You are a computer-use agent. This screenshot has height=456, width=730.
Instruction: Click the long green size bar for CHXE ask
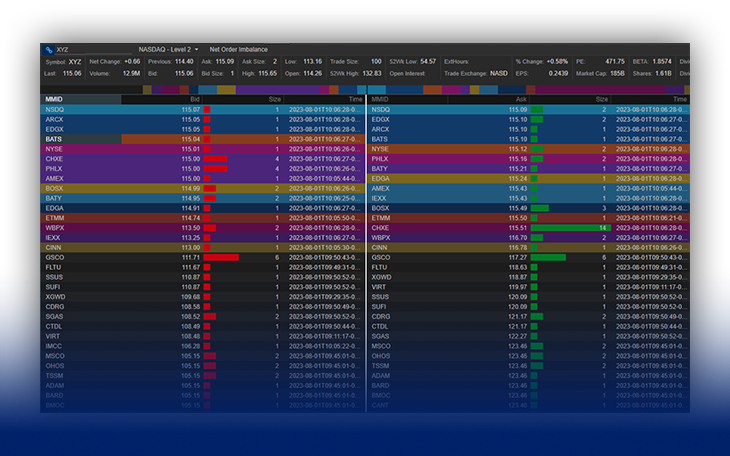point(569,228)
